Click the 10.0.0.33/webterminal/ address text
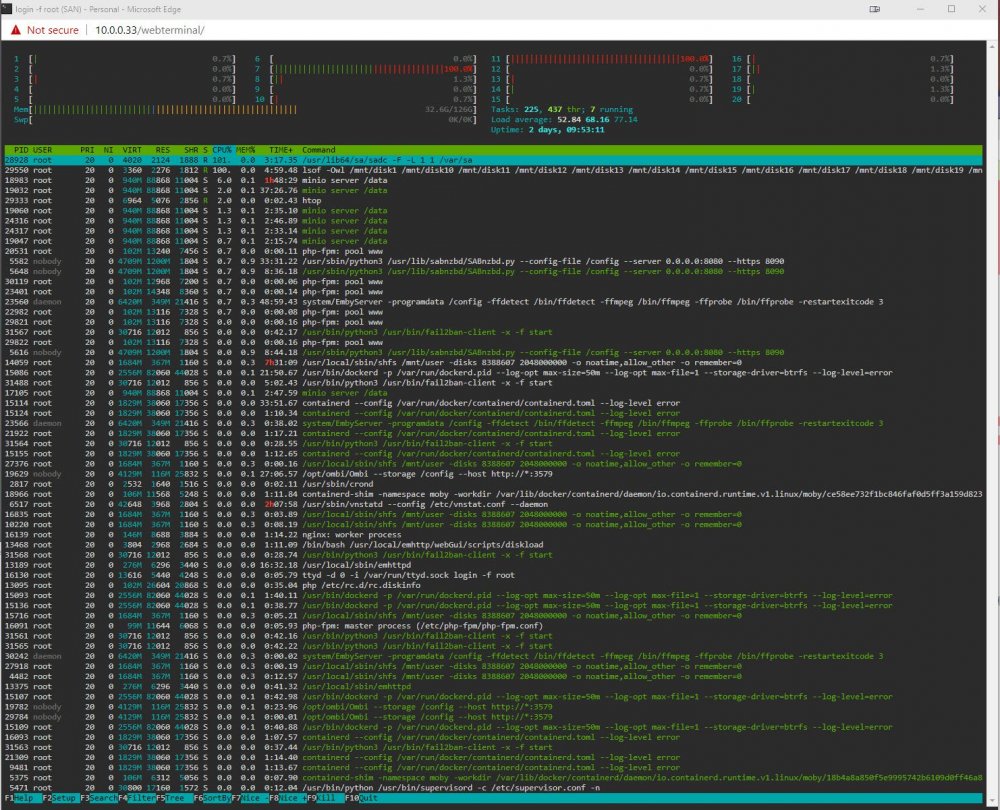1000x810 pixels. [150, 30]
